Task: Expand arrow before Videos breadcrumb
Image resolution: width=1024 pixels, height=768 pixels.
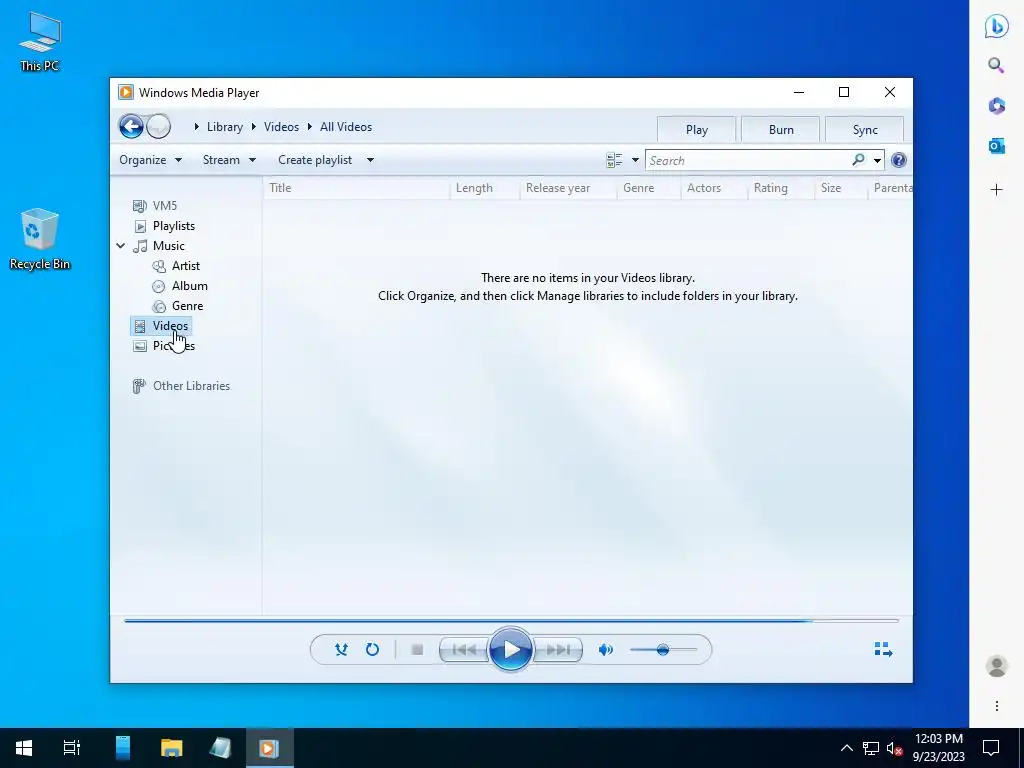Action: click(x=253, y=127)
